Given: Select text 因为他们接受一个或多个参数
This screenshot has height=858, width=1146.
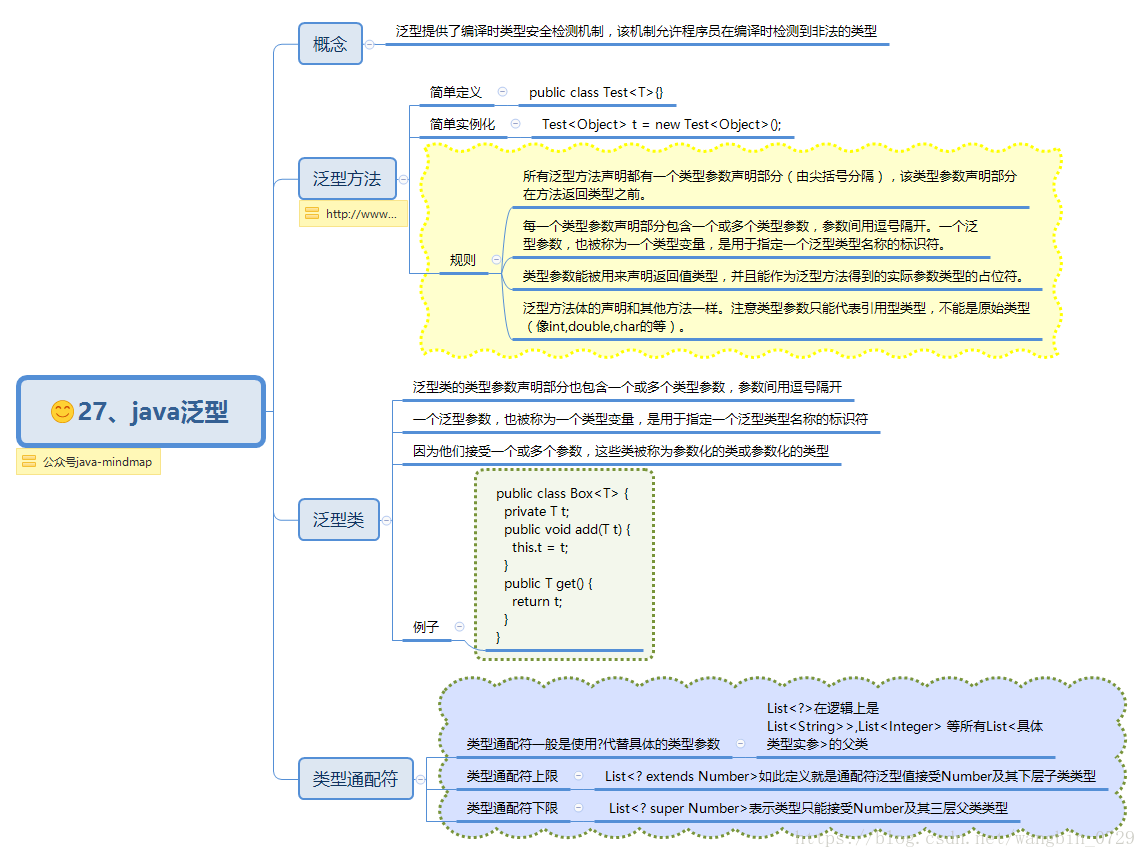Looking at the screenshot, I should pyautogui.click(x=621, y=451).
